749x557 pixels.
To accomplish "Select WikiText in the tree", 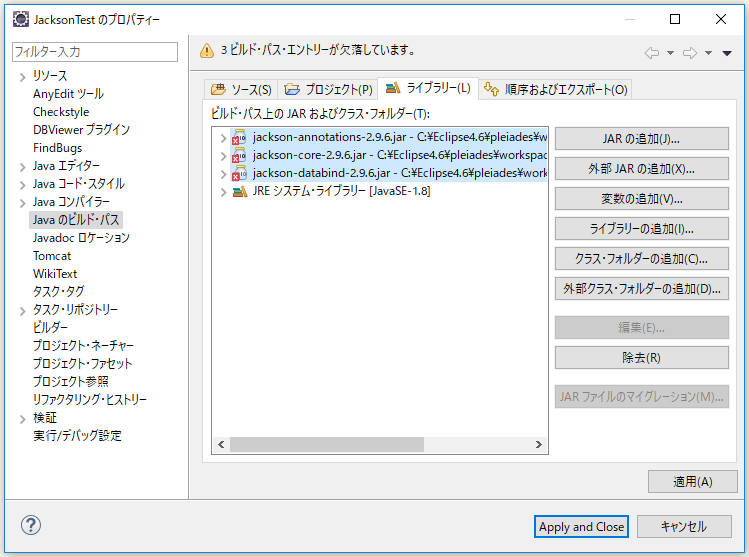I will [x=55, y=274].
